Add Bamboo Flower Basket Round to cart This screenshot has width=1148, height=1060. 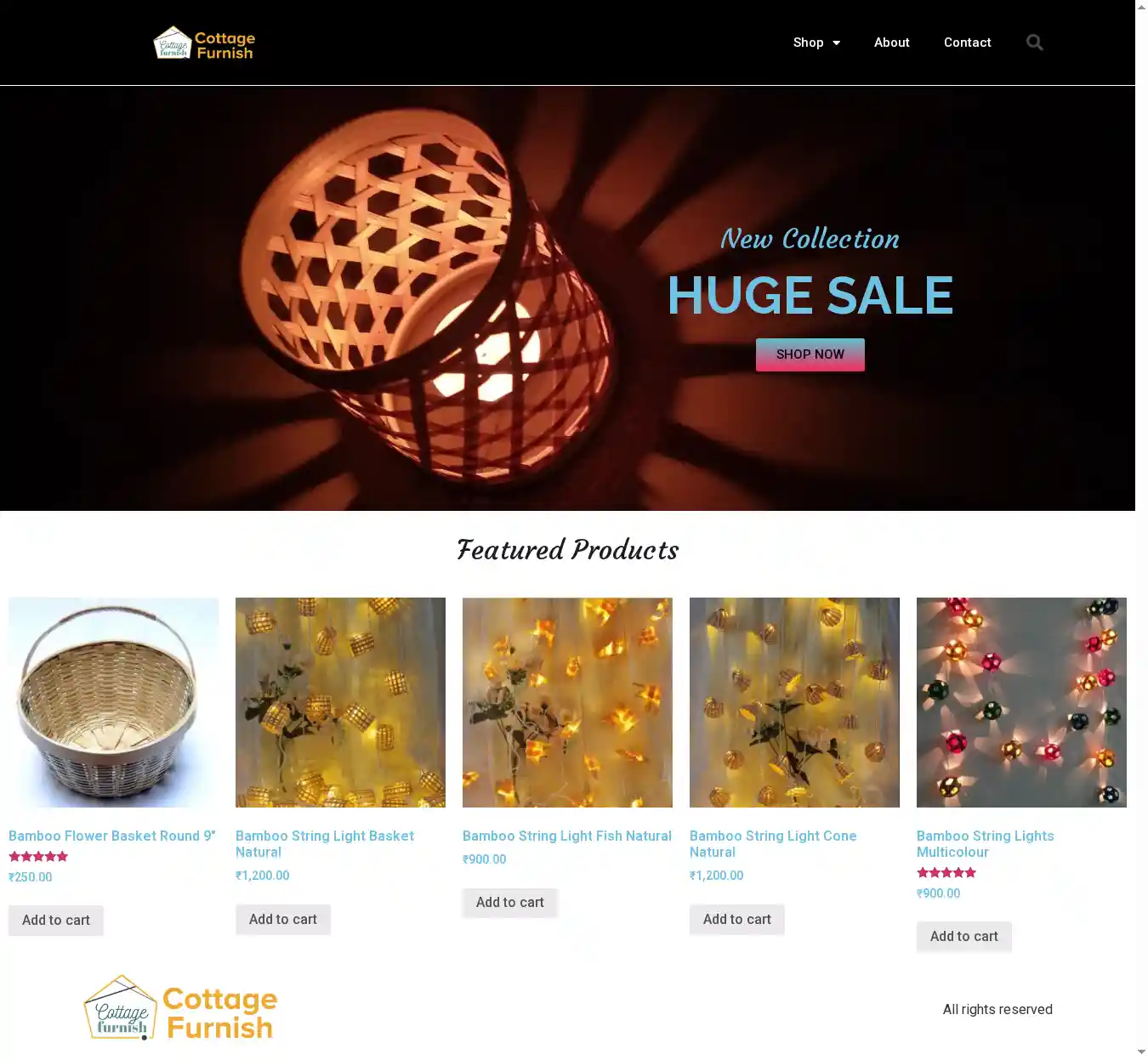coord(56,921)
